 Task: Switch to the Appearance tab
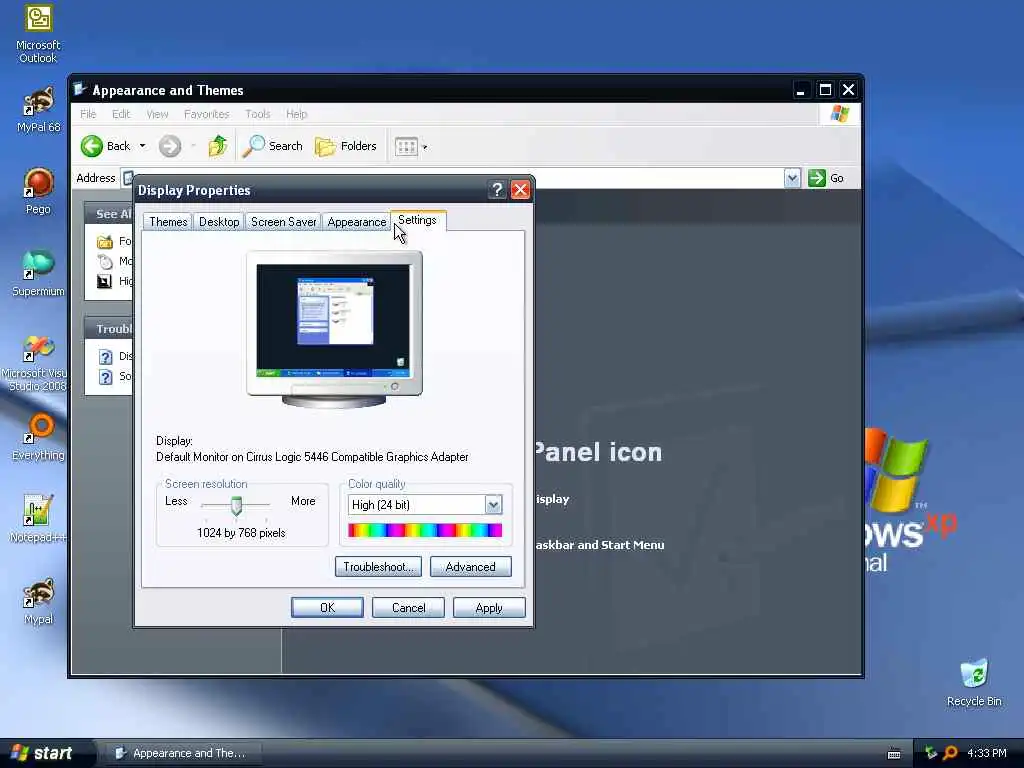point(357,222)
